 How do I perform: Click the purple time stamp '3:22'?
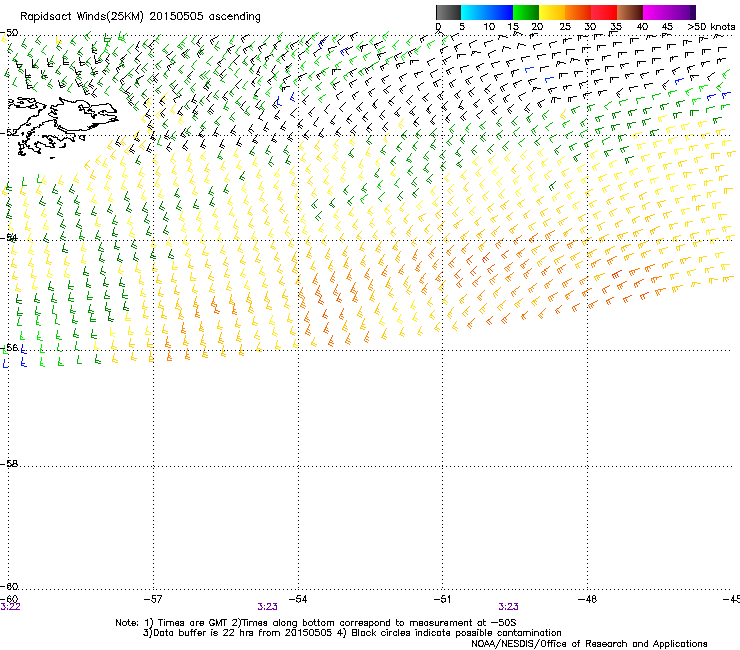[10, 607]
